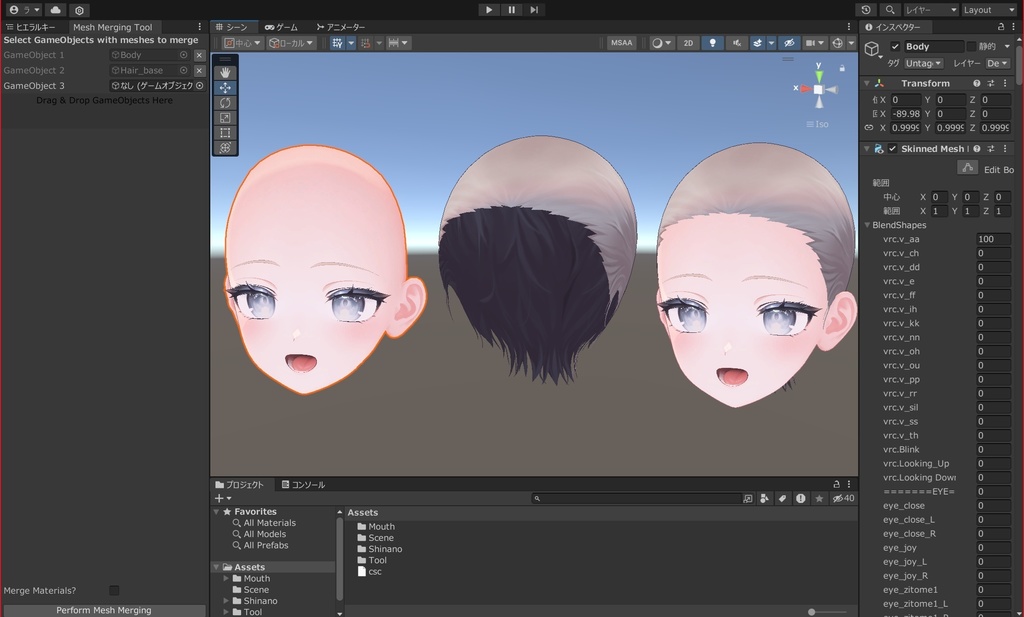Image resolution: width=1024 pixels, height=617 pixels.
Task: Select the Rect transform tool
Action: coord(225,133)
